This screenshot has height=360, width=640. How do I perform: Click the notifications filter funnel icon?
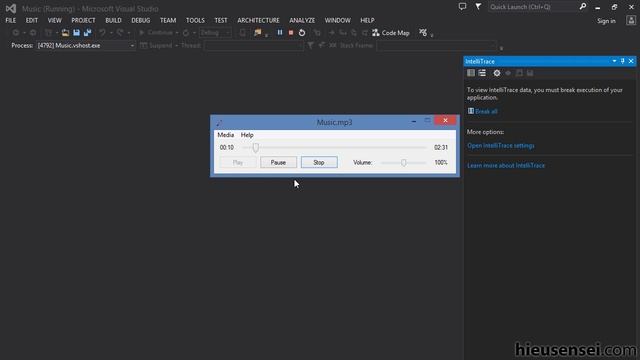[x=478, y=7]
